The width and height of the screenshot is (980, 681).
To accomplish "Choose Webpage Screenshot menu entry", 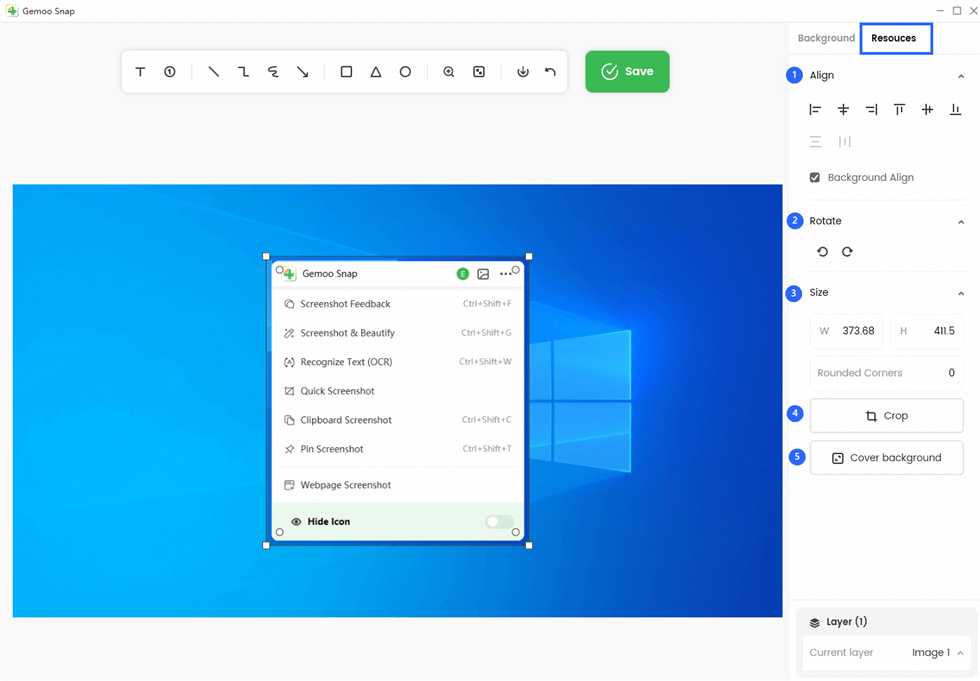I will click(x=398, y=485).
